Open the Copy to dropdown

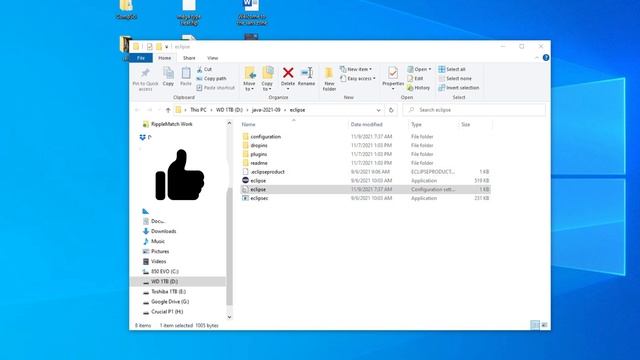(x=267, y=79)
